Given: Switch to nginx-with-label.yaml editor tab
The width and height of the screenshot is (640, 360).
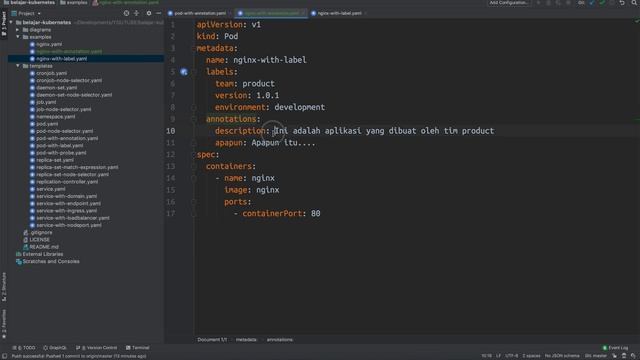Looking at the screenshot, I should [x=339, y=13].
